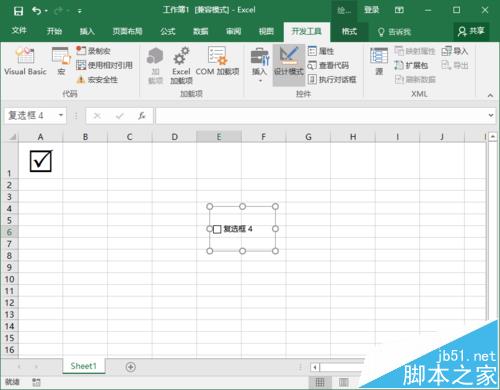Click Refresh Data (刷新数据)
The image size is (500, 390).
(415, 79)
